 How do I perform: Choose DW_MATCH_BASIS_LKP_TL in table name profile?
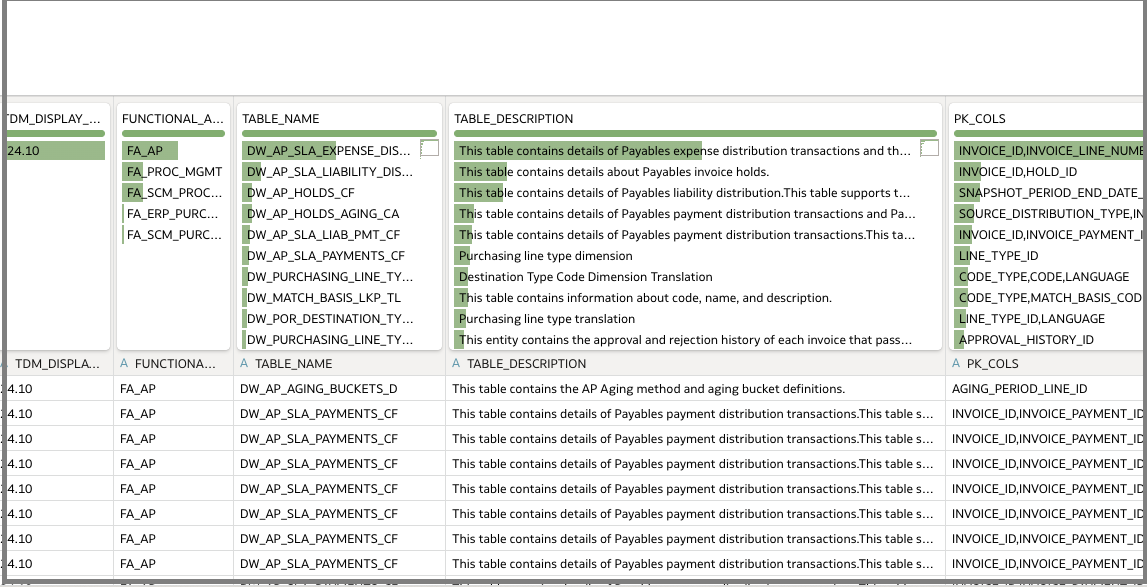[324, 298]
